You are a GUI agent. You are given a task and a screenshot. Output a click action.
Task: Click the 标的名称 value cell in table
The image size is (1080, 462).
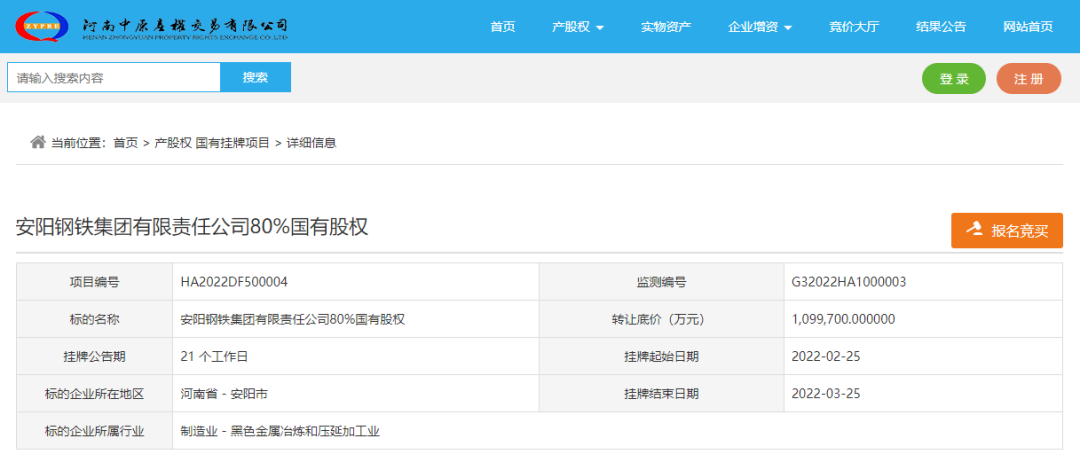click(x=355, y=319)
